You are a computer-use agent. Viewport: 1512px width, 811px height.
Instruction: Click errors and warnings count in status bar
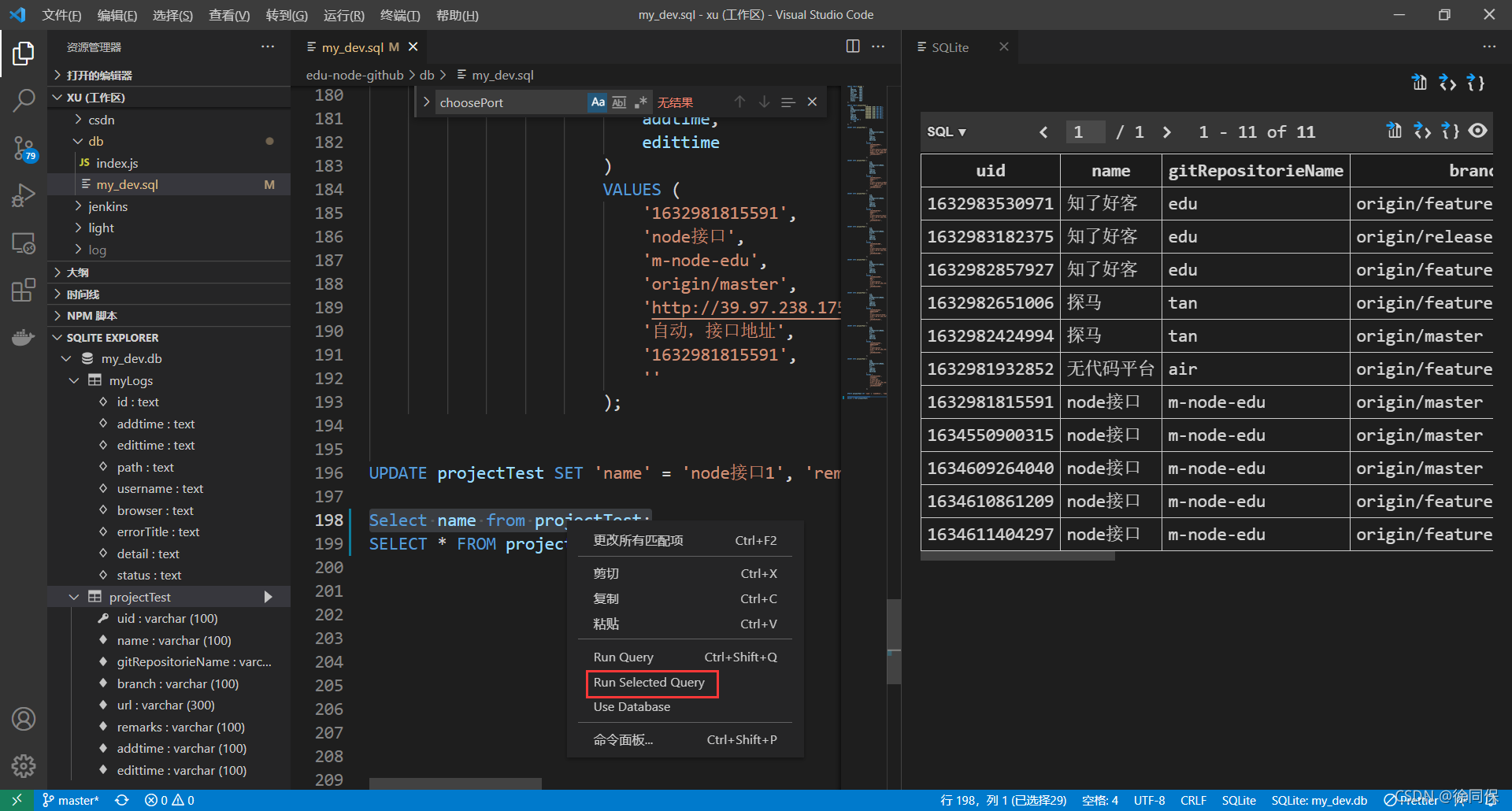[x=169, y=800]
